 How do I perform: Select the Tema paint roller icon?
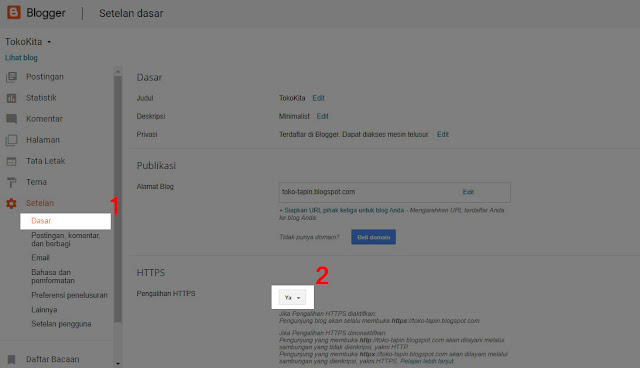click(x=11, y=182)
